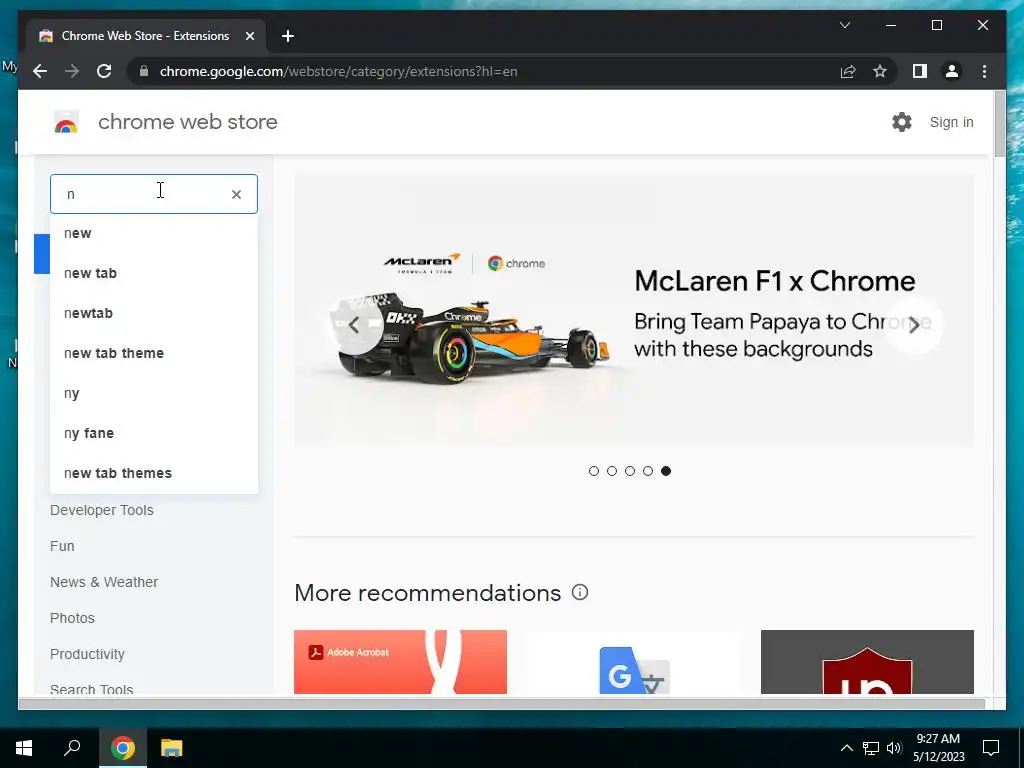Click the address bar URL
The height and width of the screenshot is (768, 1024).
point(339,71)
